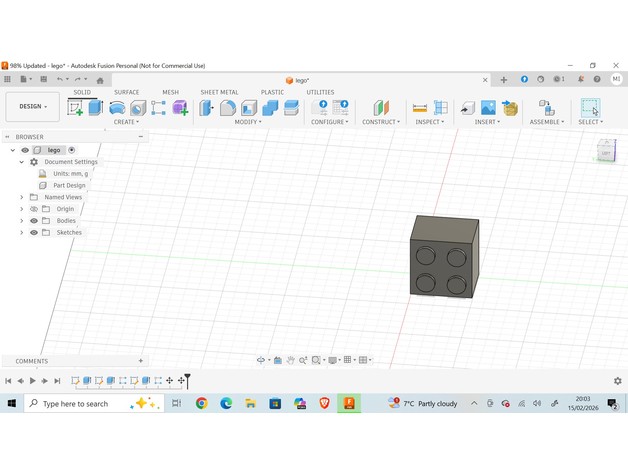Image resolution: width=628 pixels, height=472 pixels.
Task: Select the Offset Face tool
Action: click(x=291, y=108)
